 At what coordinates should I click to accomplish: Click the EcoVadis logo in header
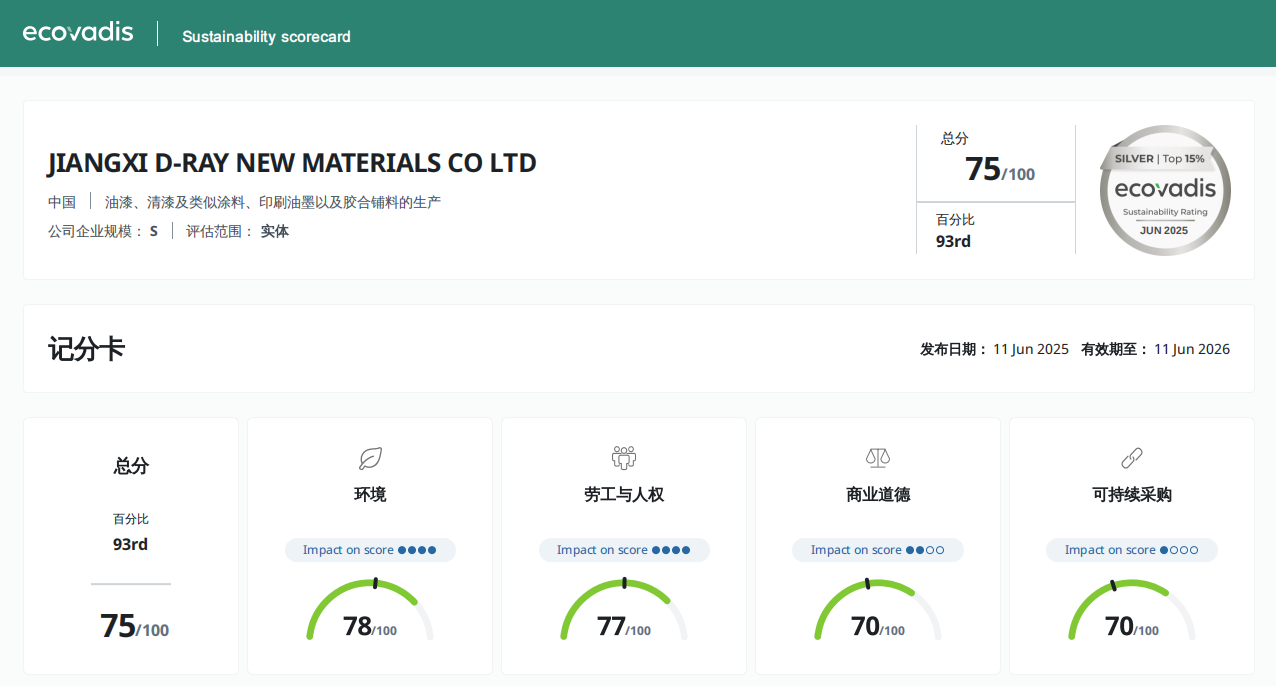click(78, 32)
